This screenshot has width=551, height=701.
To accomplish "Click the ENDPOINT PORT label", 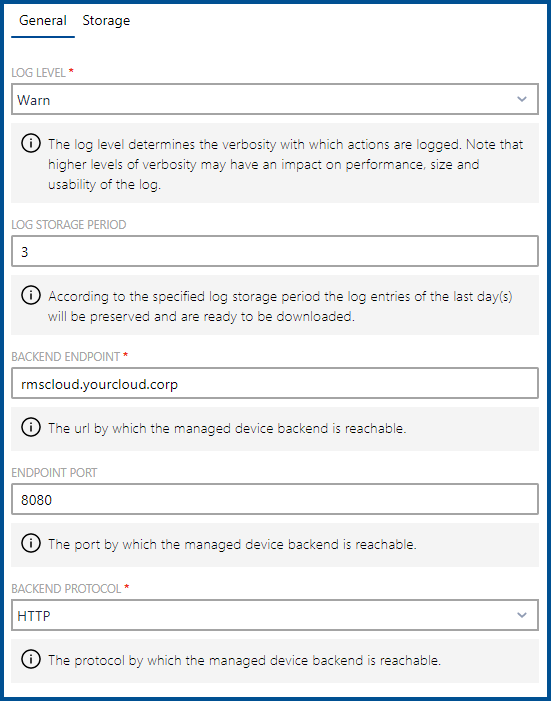I will click(x=54, y=473).
